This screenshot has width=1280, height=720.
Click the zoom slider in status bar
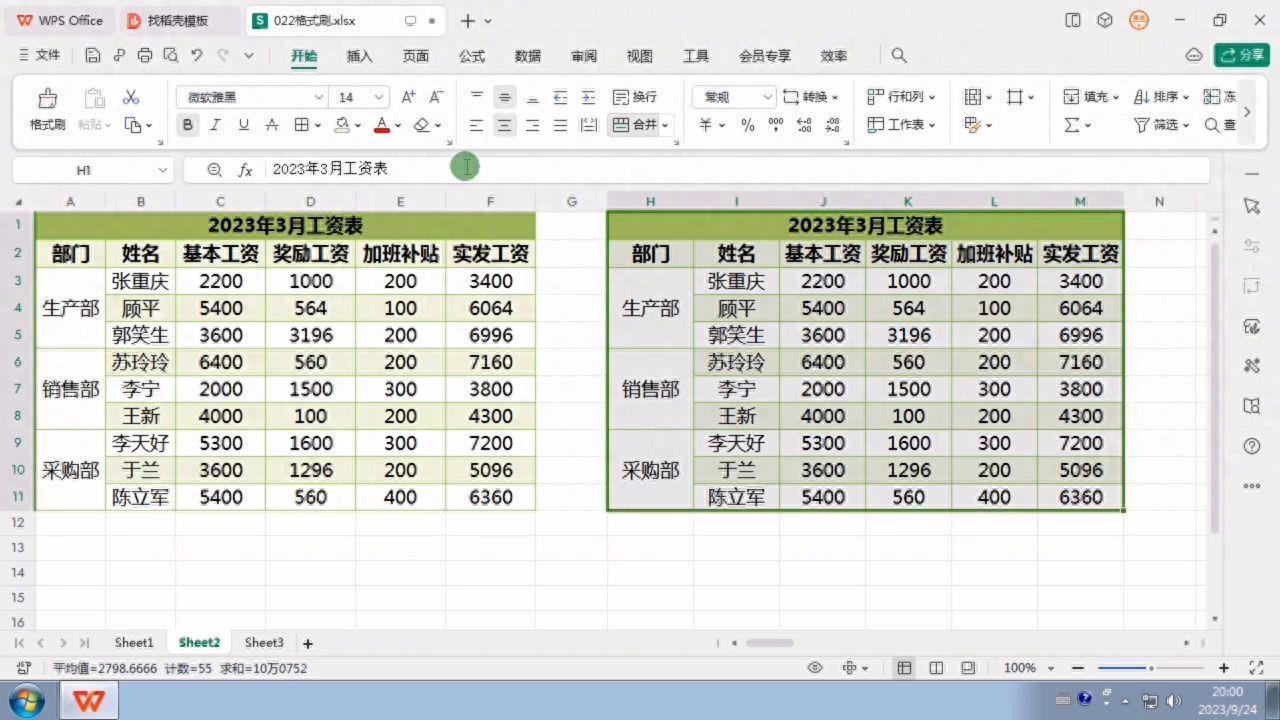click(1150, 668)
